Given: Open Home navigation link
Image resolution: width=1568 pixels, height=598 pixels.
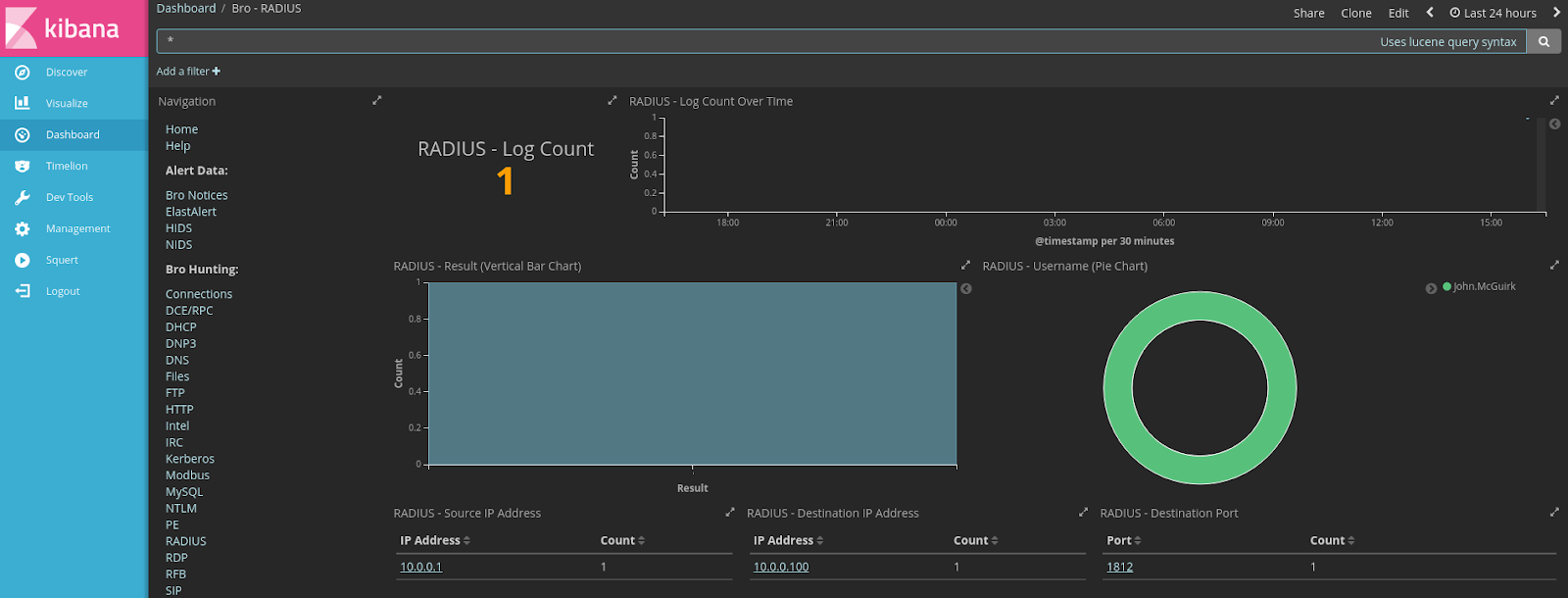Looking at the screenshot, I should pyautogui.click(x=181, y=129).
